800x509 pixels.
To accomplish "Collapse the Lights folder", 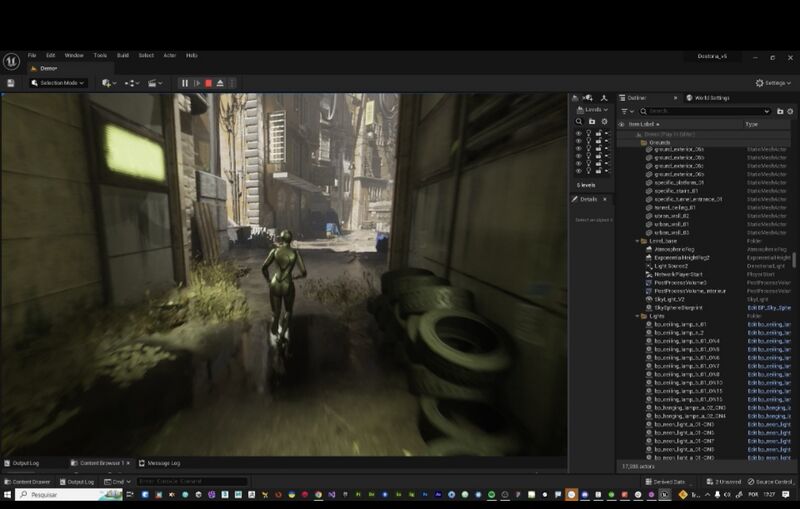I will click(637, 316).
